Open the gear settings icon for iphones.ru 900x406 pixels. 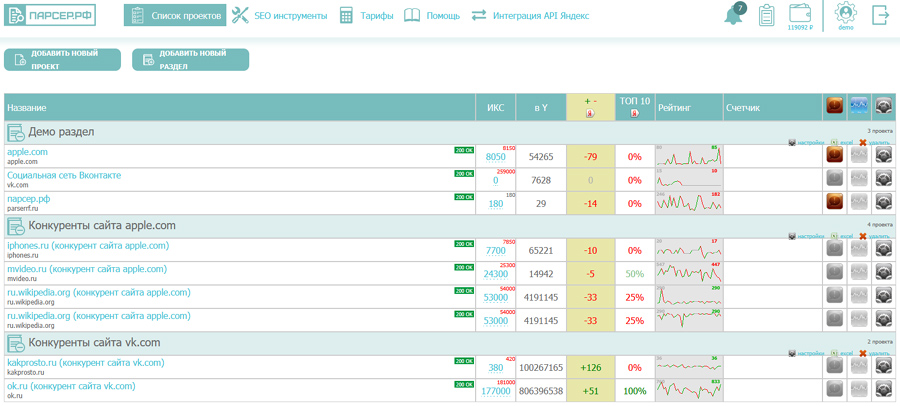coord(883,249)
